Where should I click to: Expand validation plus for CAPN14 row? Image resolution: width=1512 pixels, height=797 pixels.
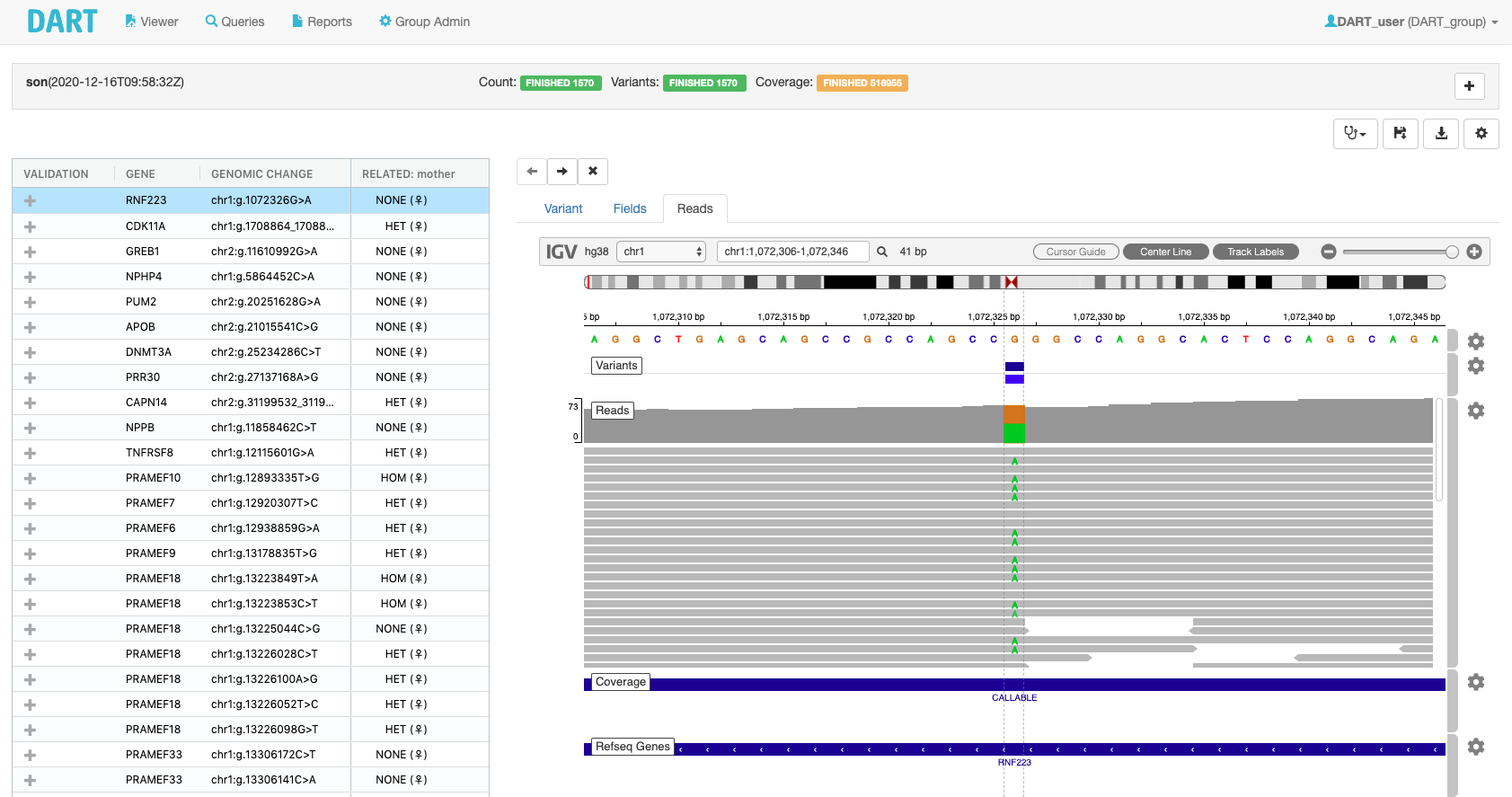click(x=30, y=403)
